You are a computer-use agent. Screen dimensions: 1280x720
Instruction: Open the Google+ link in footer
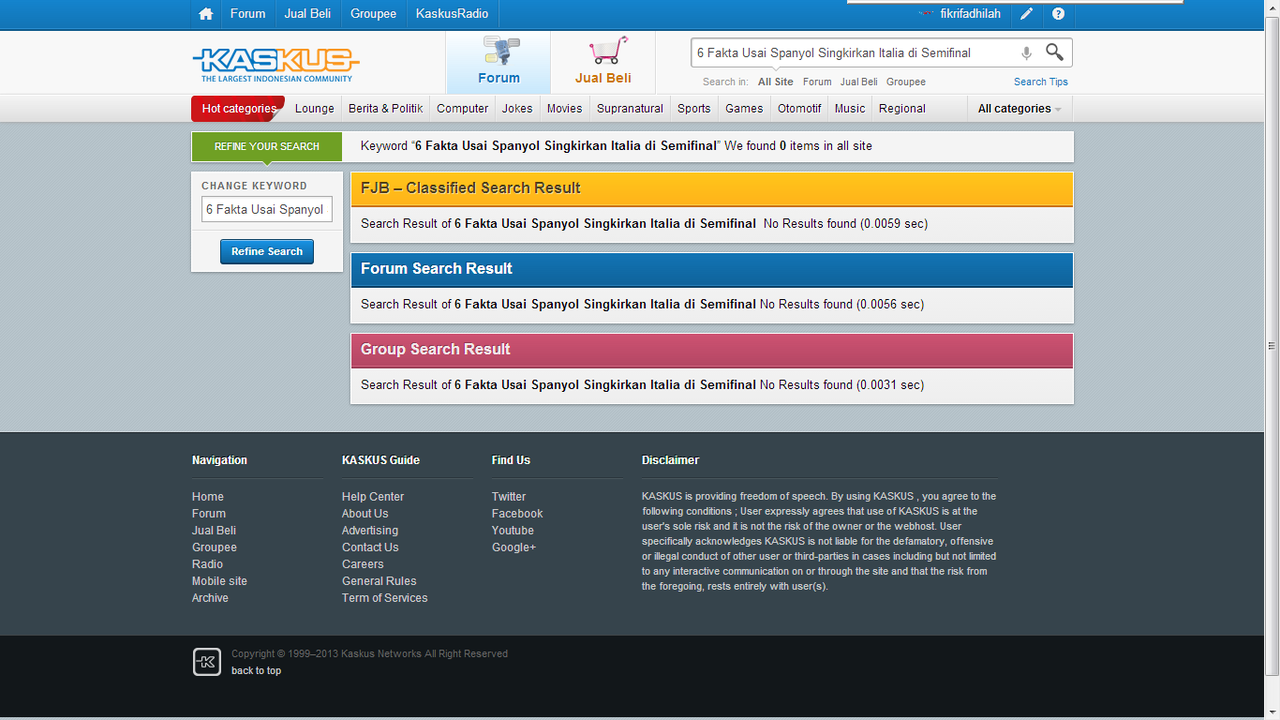pos(514,548)
